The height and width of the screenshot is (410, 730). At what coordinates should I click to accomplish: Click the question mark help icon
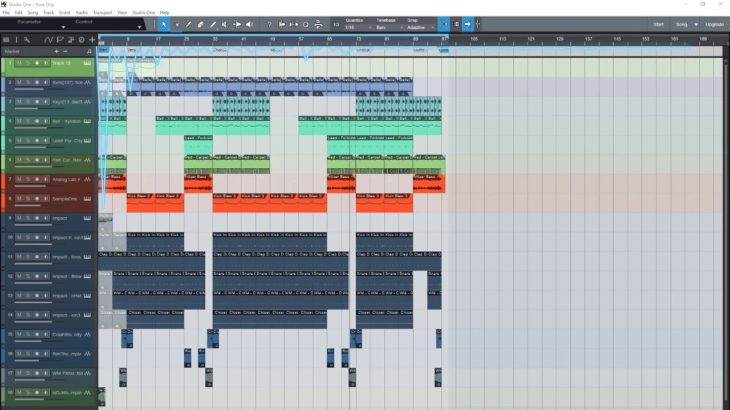269,24
